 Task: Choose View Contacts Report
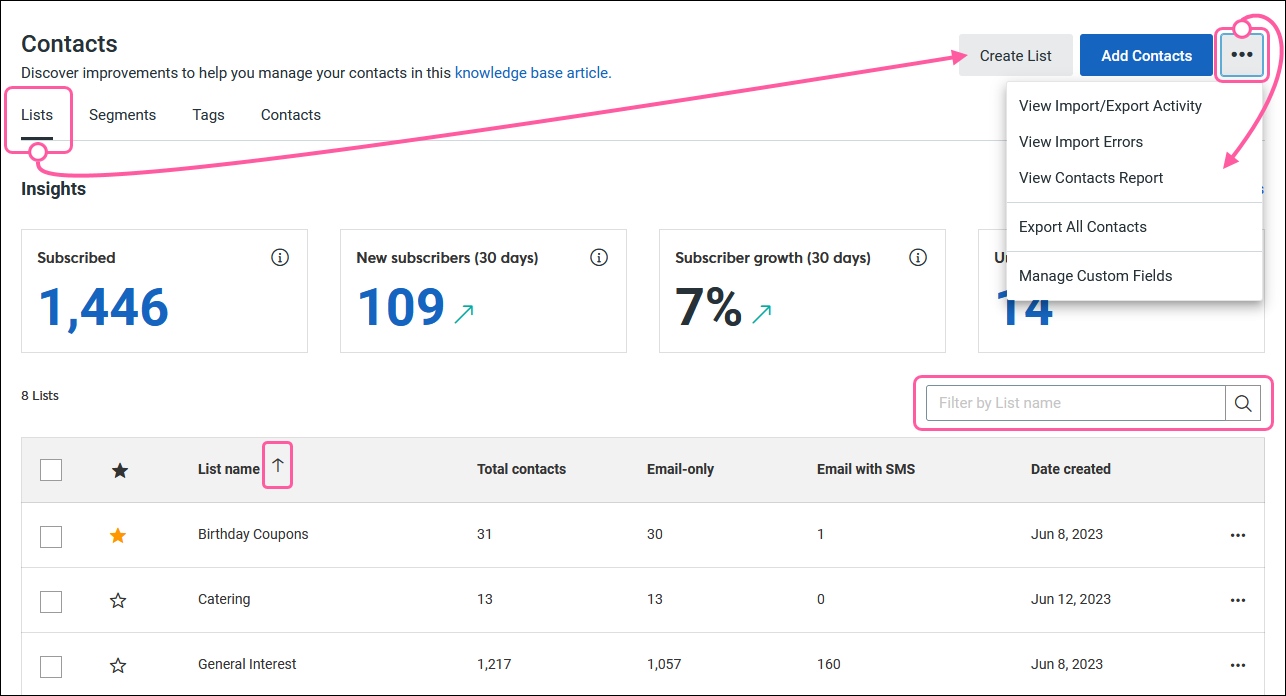(1134, 178)
